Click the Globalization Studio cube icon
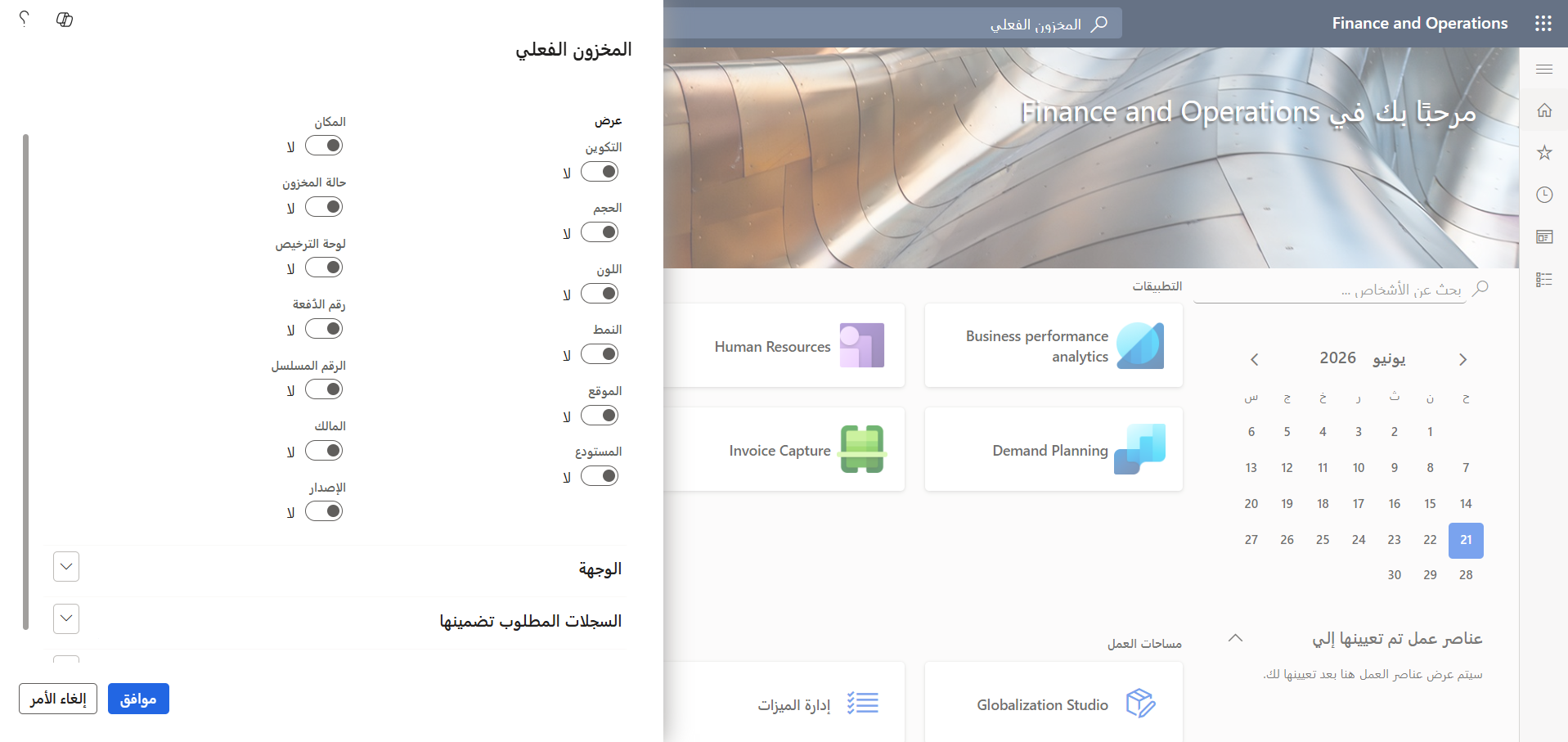The width and height of the screenshot is (1568, 742). [1140, 703]
